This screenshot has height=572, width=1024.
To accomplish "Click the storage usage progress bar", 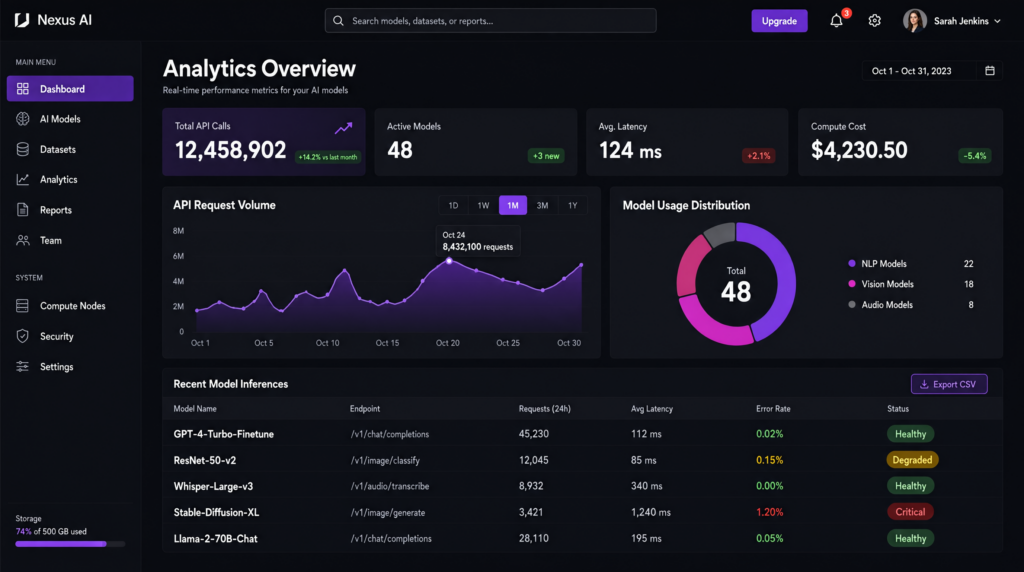I will [70, 543].
